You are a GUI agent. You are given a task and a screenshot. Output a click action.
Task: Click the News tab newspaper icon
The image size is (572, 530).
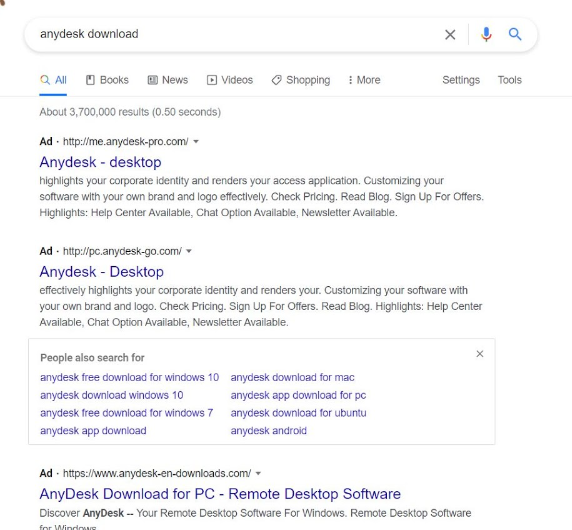point(152,80)
